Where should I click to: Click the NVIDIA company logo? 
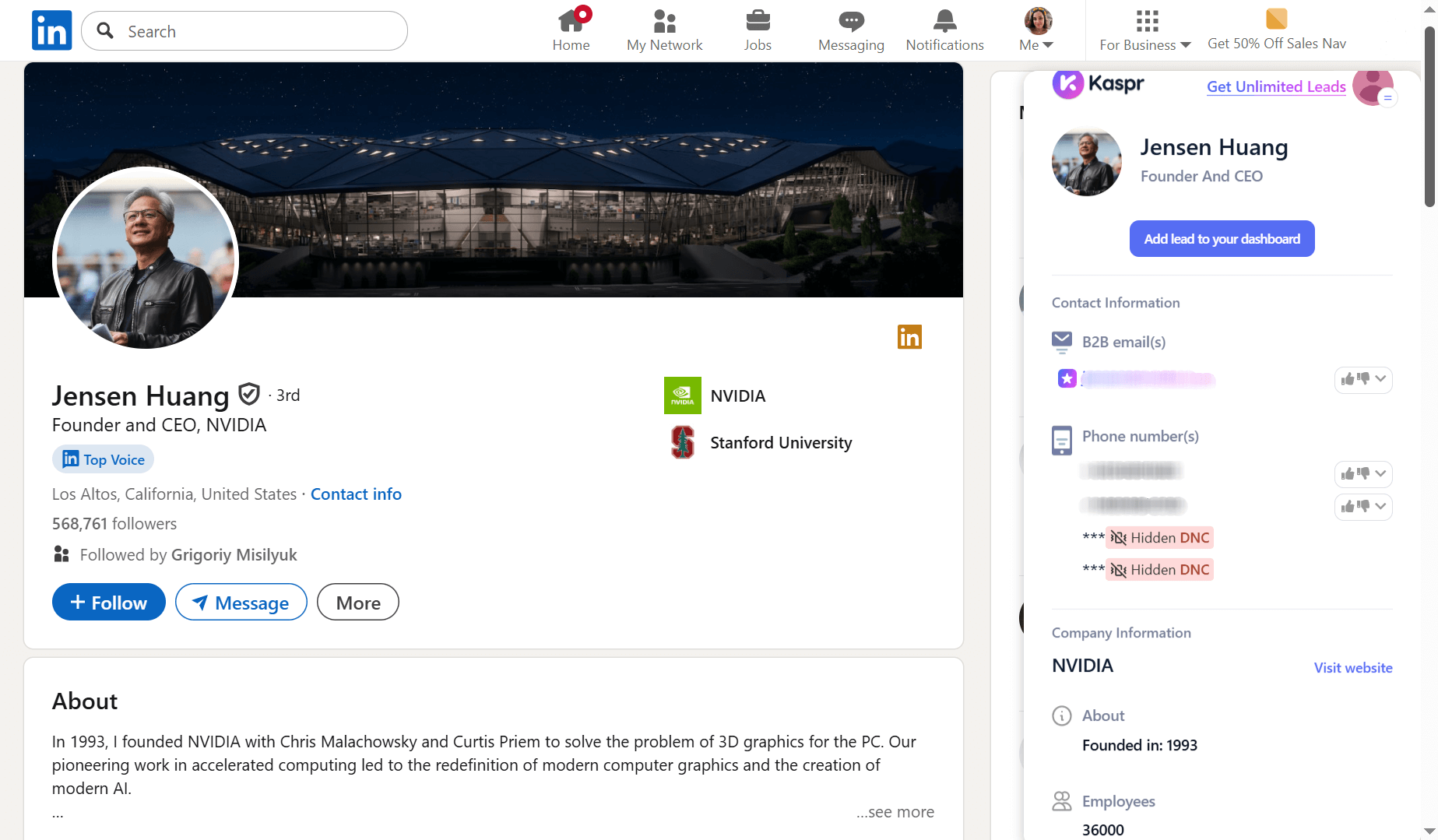[x=682, y=395]
